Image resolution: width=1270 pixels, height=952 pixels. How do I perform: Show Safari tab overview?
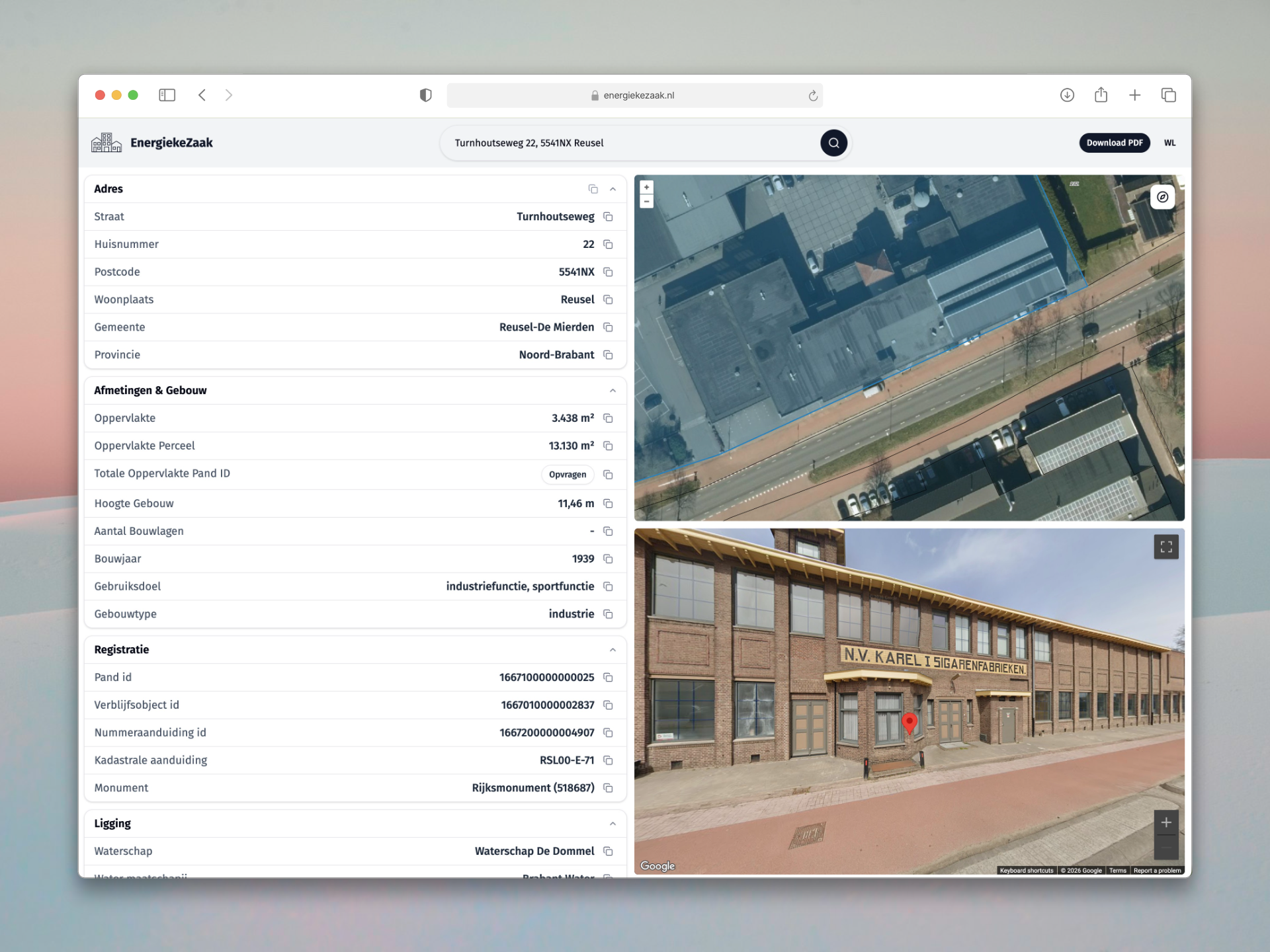coord(1168,95)
